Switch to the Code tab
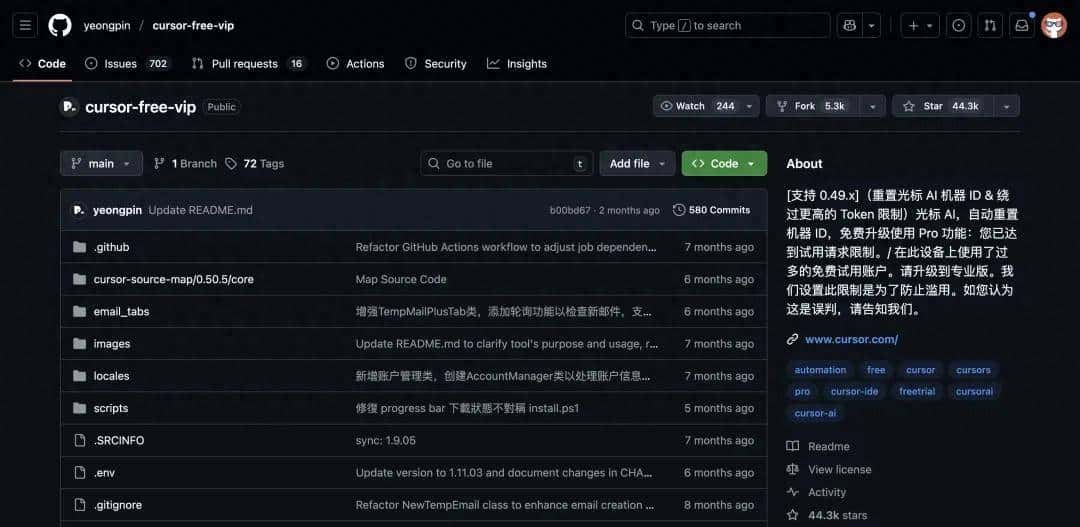The height and width of the screenshot is (527, 1080). click(43, 63)
